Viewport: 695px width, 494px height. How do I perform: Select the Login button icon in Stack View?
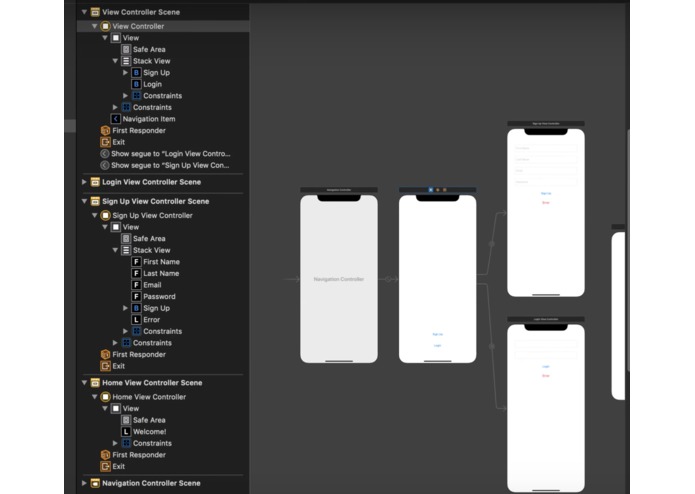(136, 84)
